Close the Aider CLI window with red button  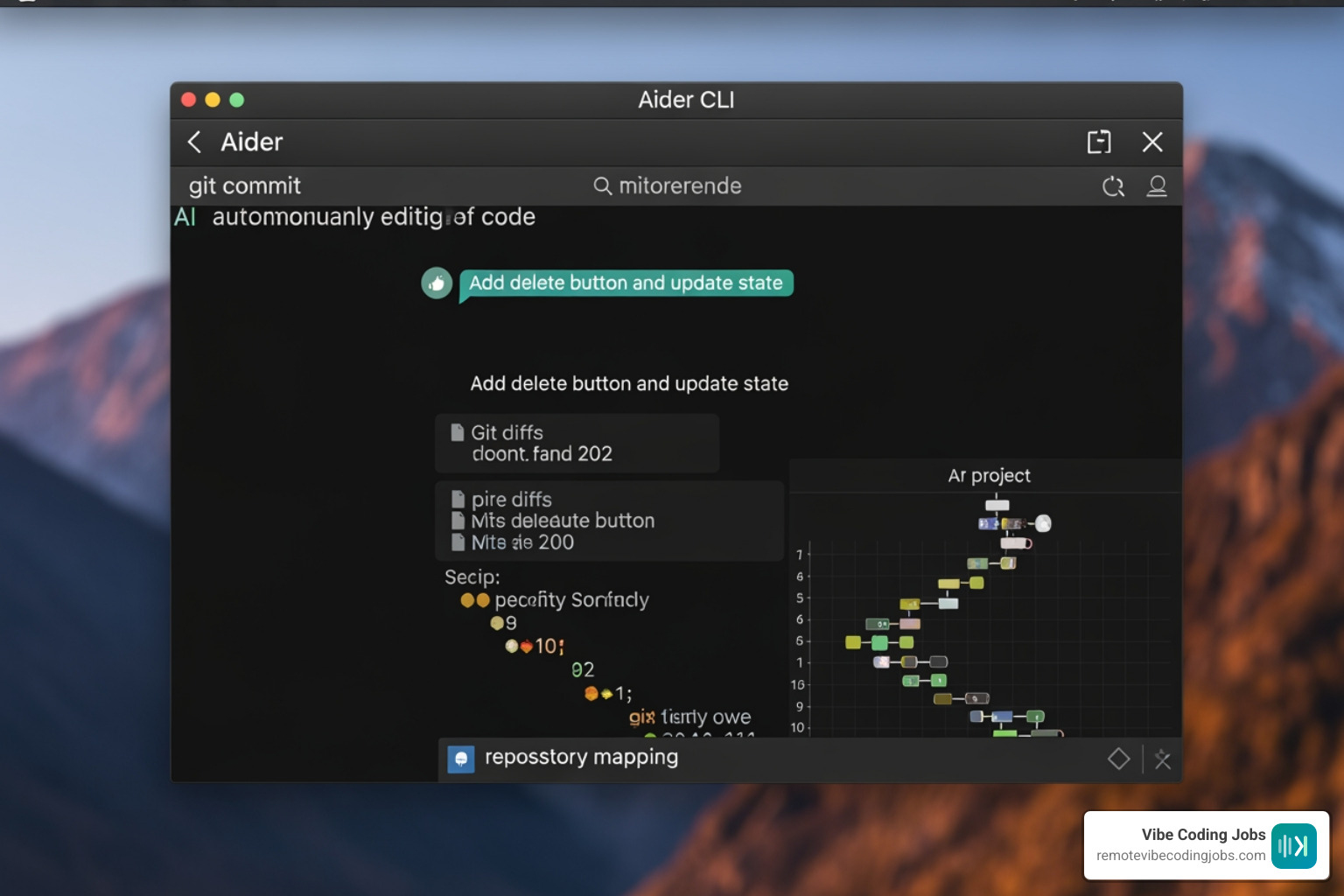(x=188, y=100)
